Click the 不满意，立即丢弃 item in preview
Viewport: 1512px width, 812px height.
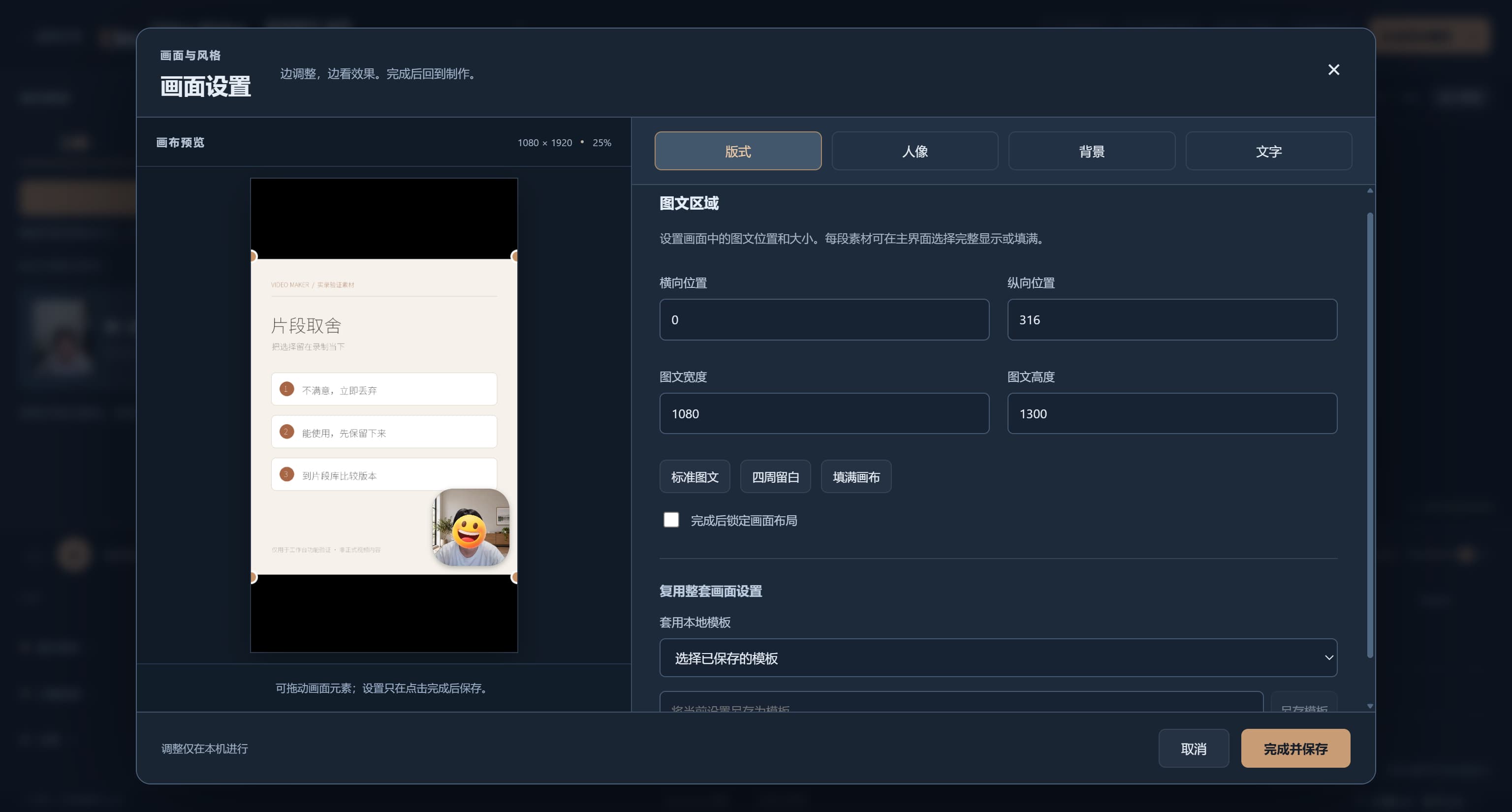coord(384,389)
